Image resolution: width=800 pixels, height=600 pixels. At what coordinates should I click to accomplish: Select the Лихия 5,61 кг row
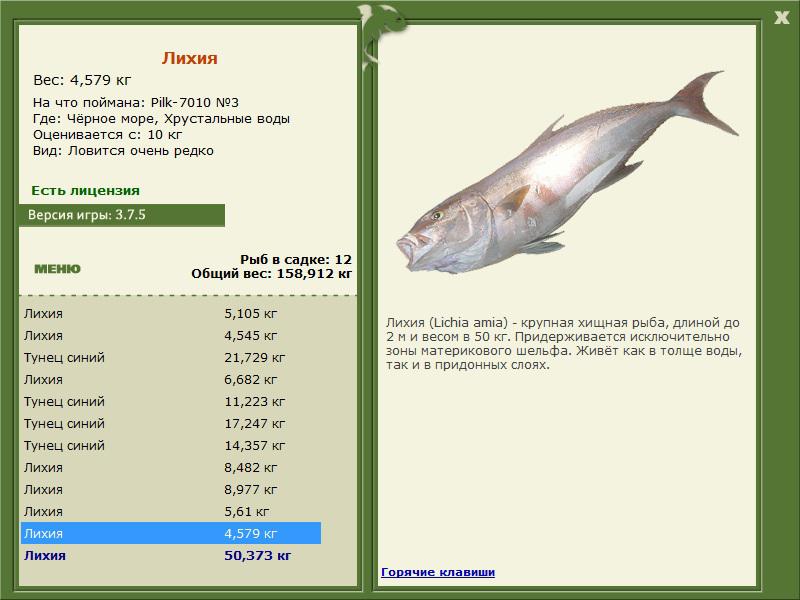[171, 511]
